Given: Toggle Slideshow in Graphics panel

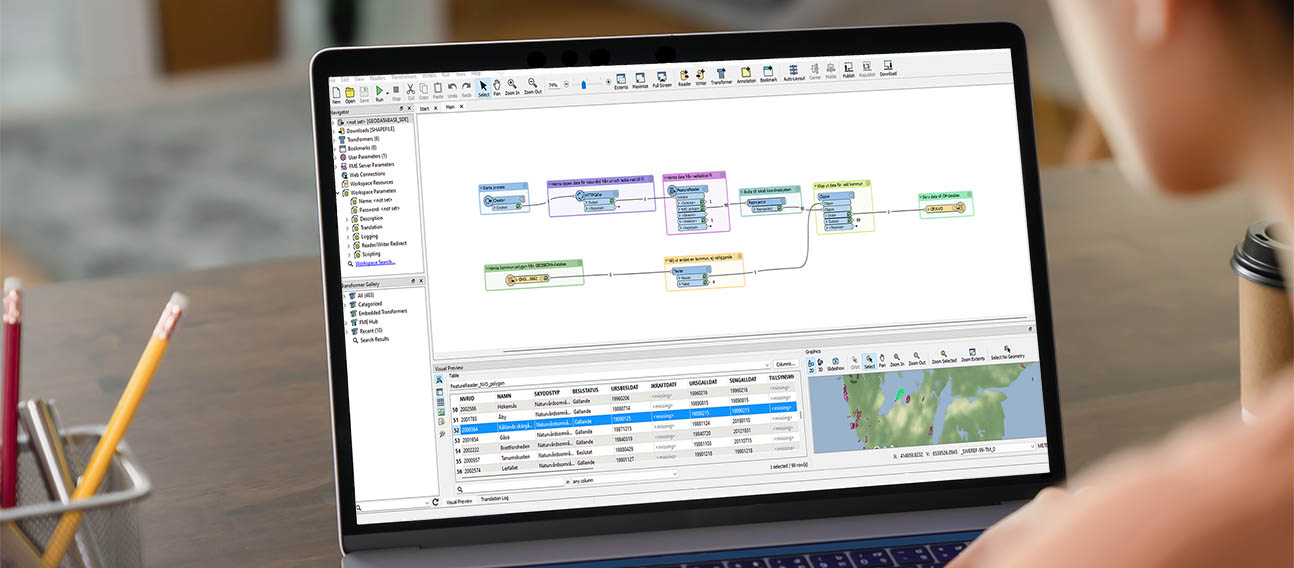Looking at the screenshot, I should [835, 363].
